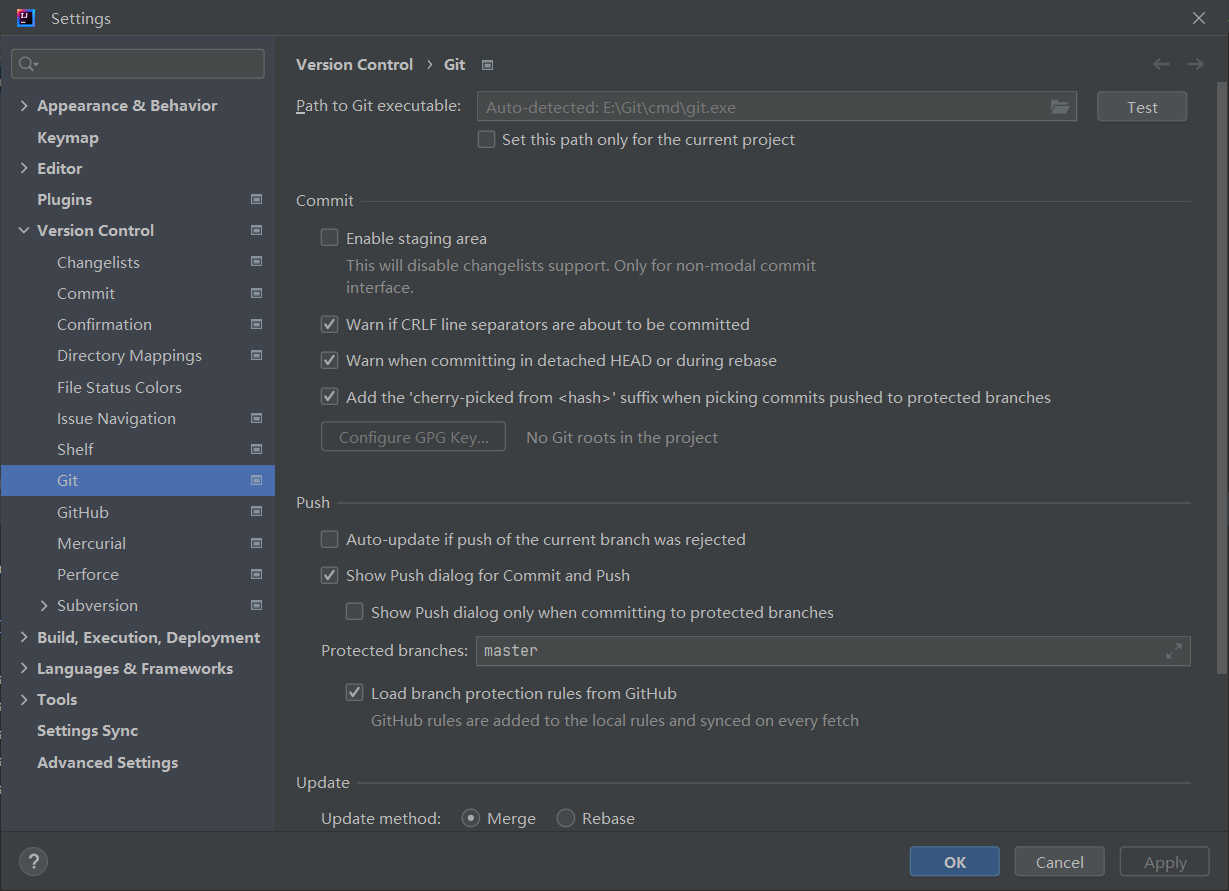1229x891 pixels.
Task: Collapse the Version Control section
Action: click(x=24, y=230)
